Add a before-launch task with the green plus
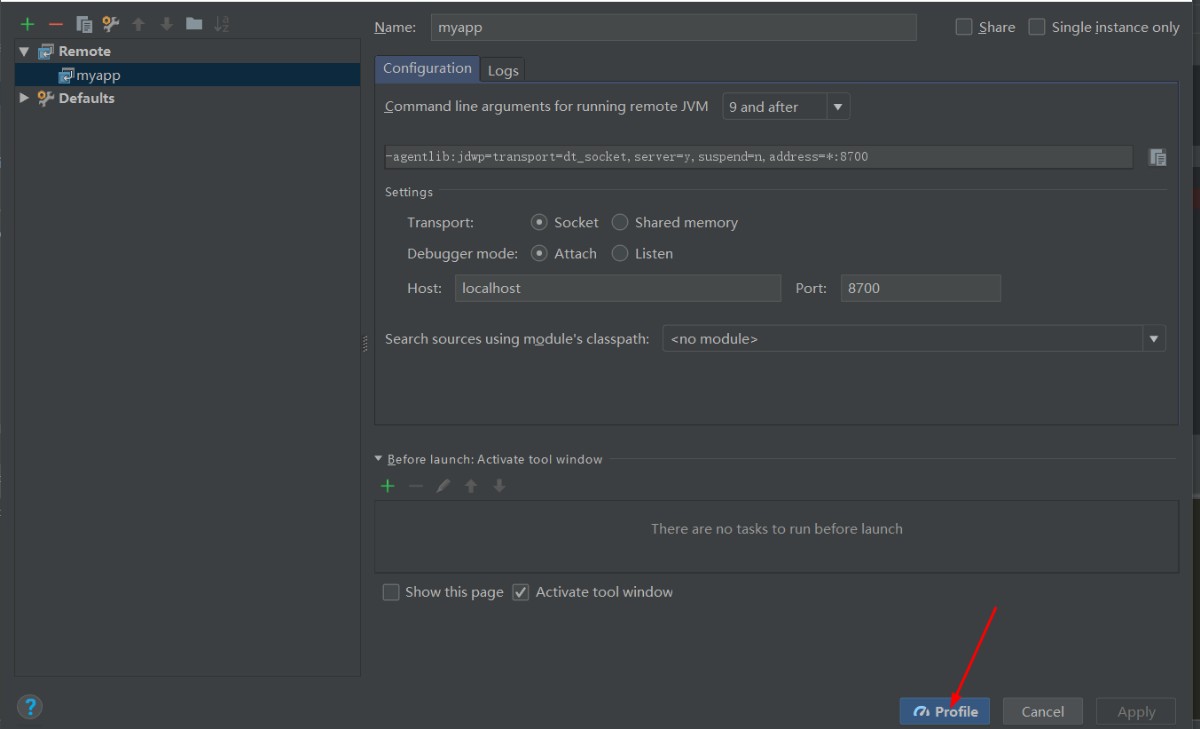The image size is (1200, 729). pyautogui.click(x=388, y=486)
